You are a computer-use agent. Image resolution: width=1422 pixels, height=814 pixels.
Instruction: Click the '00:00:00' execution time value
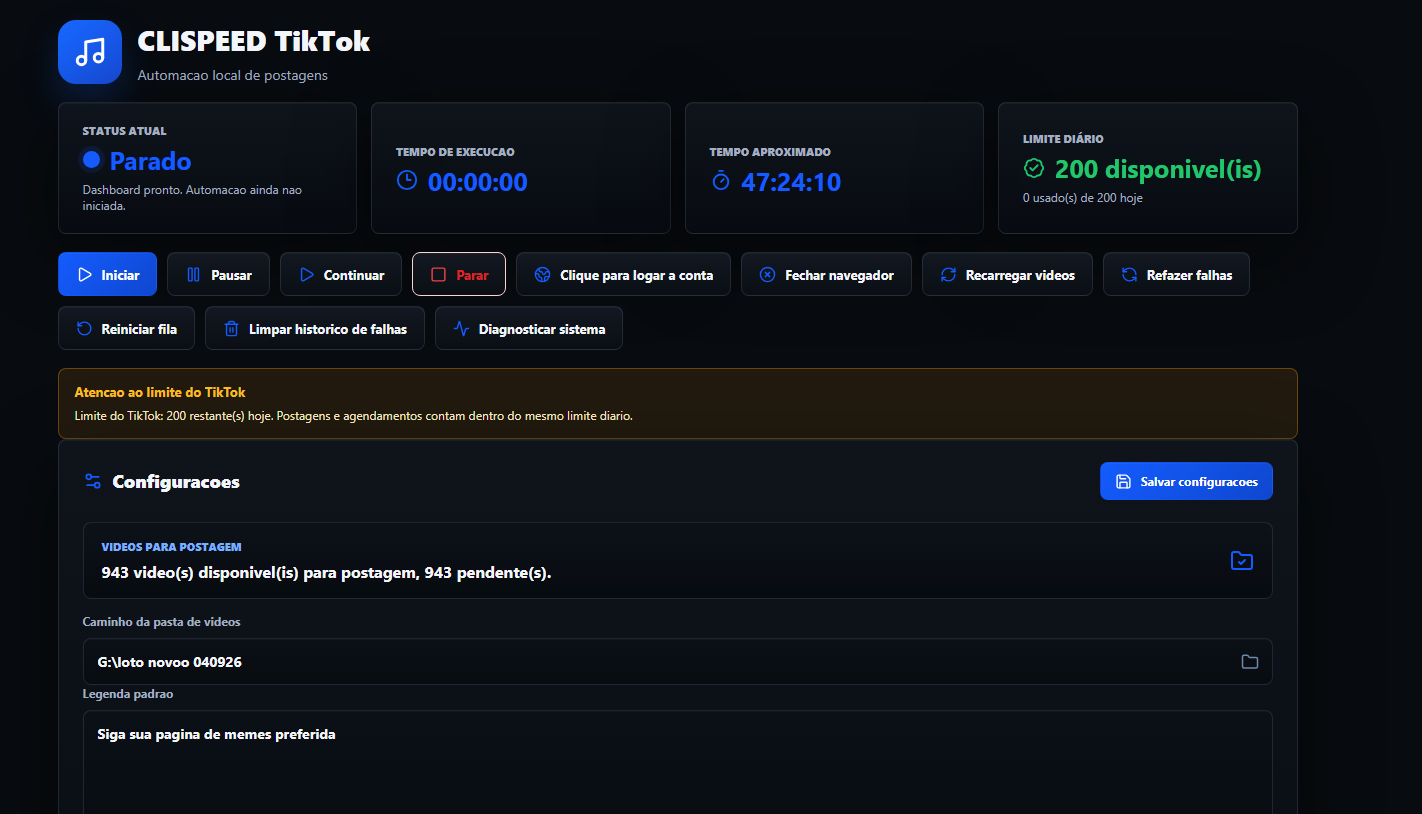(x=478, y=182)
